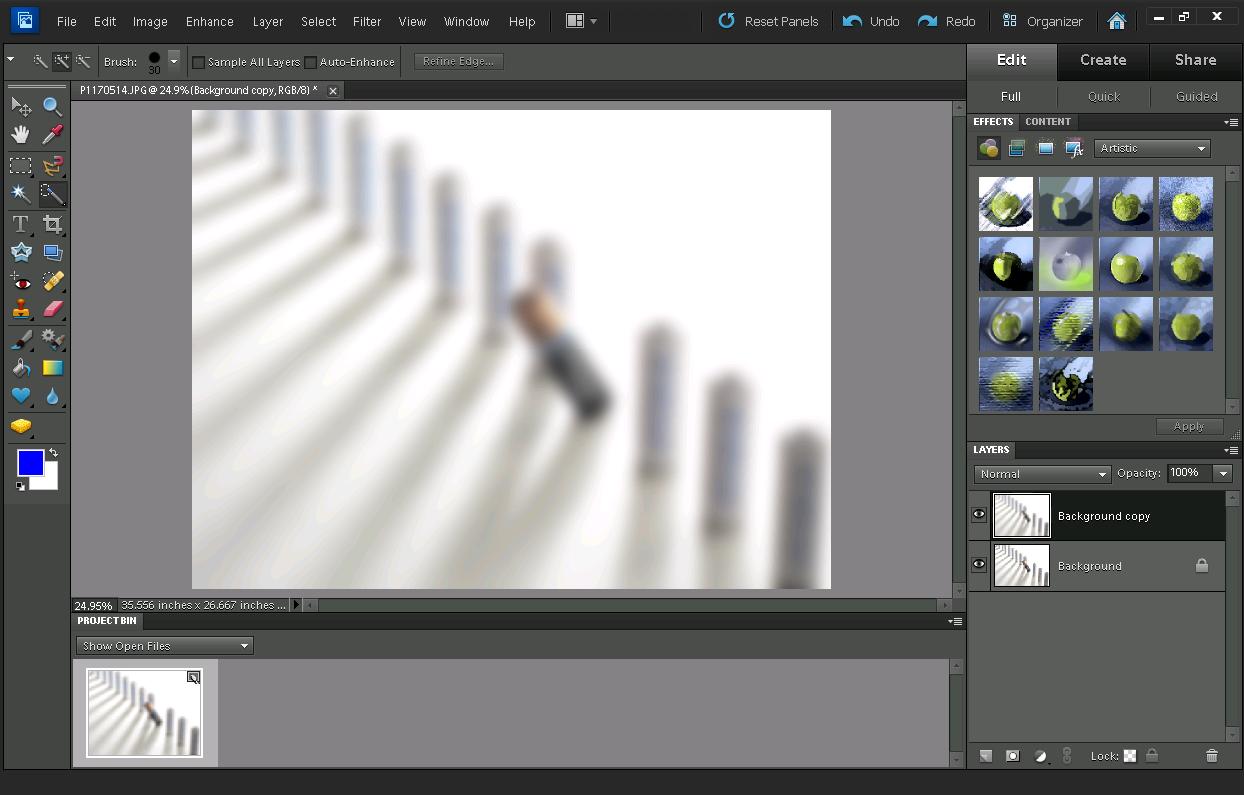The image size is (1244, 795).
Task: Pick the Gradient tool
Action: click(x=53, y=368)
